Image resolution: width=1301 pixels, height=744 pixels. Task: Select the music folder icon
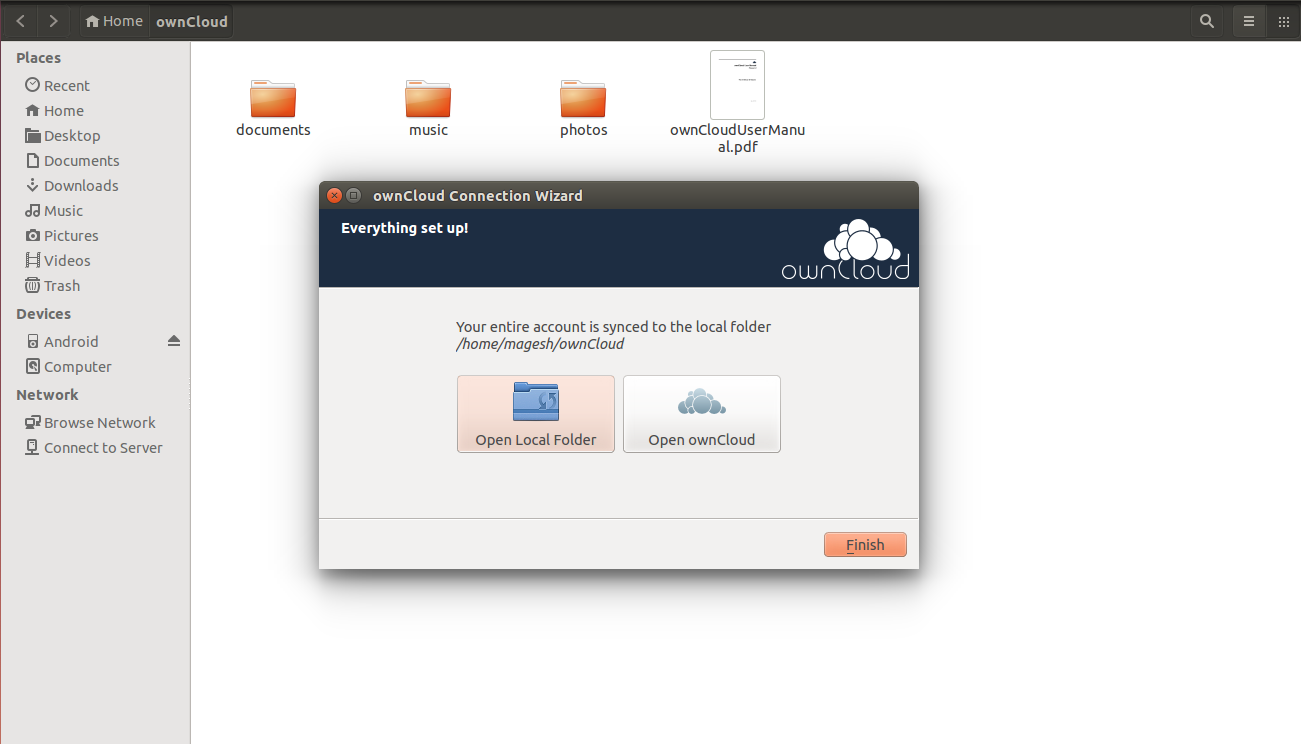[428, 99]
